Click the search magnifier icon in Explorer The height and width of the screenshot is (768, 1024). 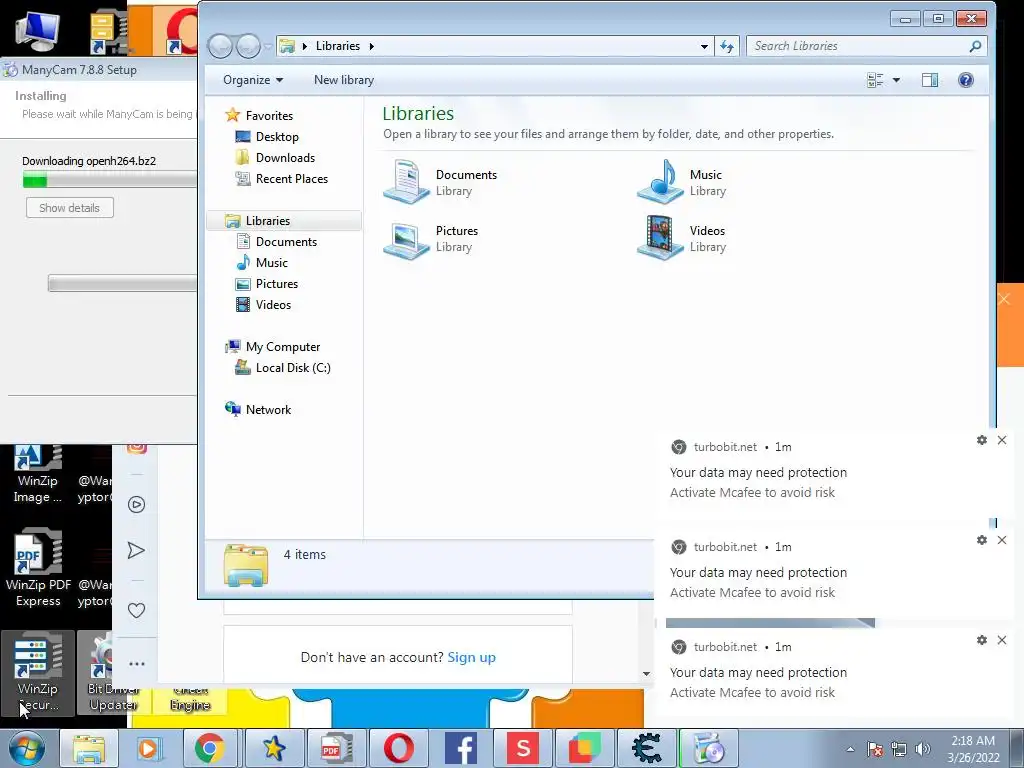975,46
